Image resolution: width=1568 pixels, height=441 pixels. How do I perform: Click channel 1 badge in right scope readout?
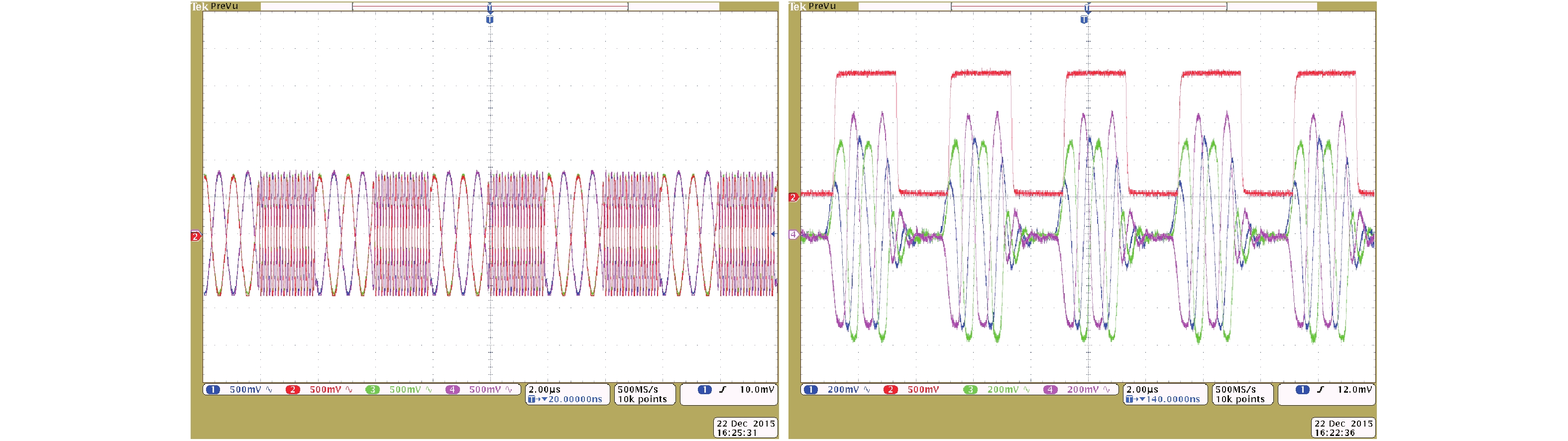tap(810, 389)
